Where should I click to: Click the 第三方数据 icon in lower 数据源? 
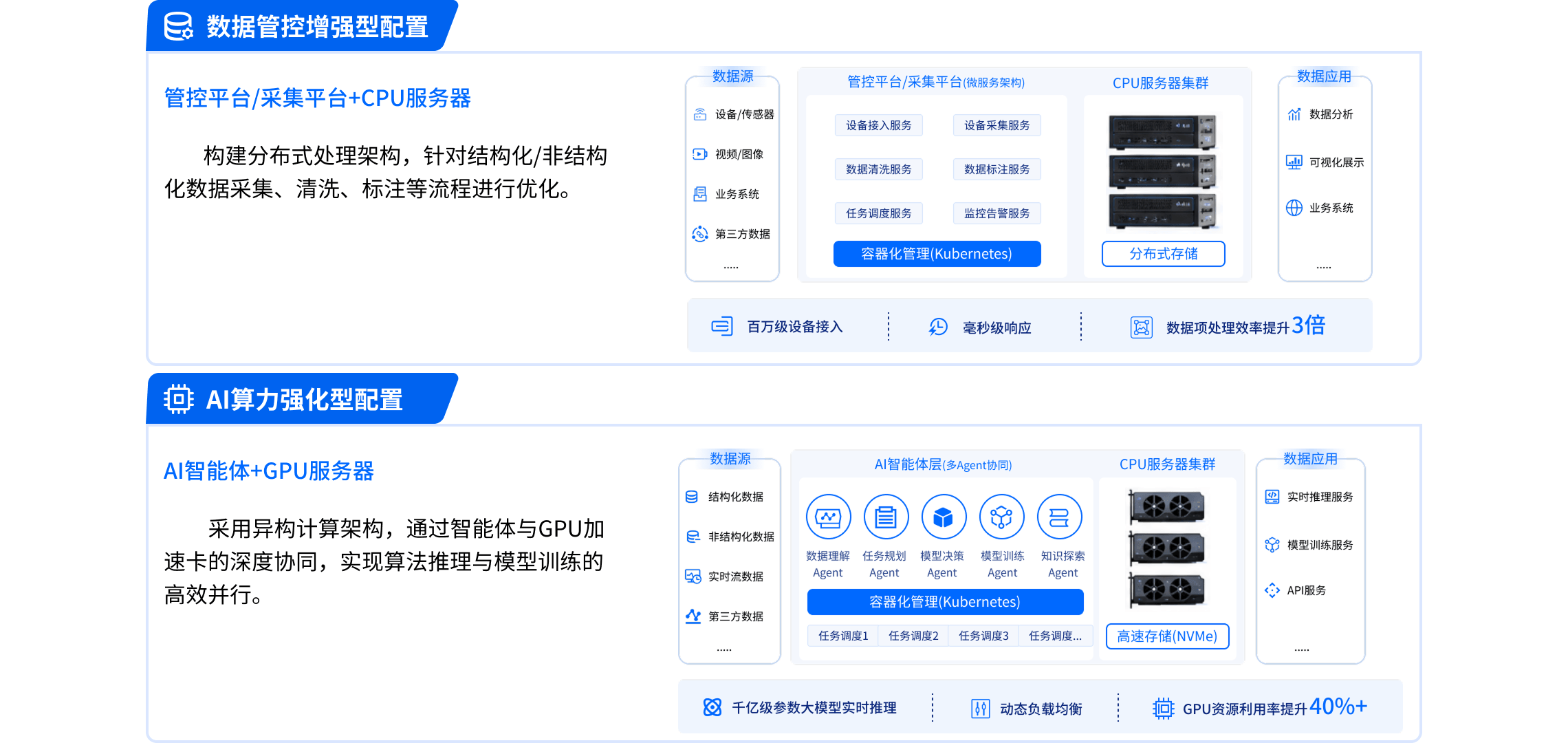pyautogui.click(x=693, y=616)
